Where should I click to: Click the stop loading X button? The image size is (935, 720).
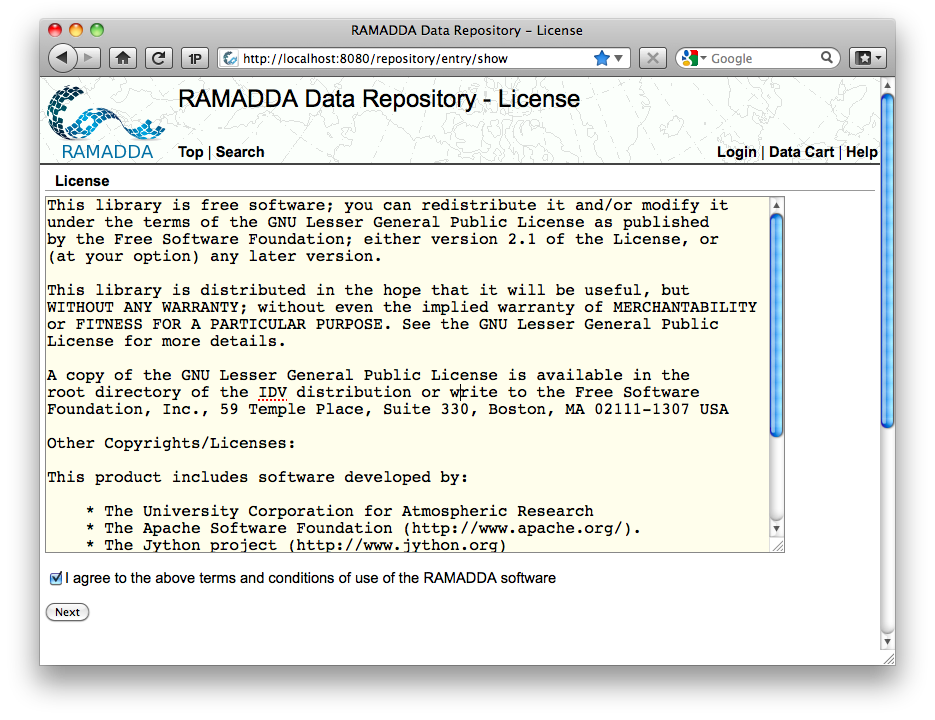pyautogui.click(x=653, y=58)
